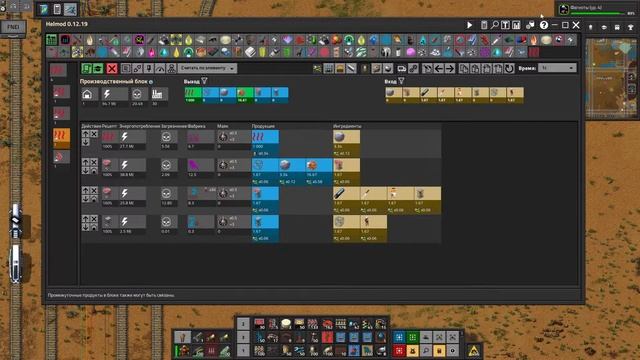Select the second block tab in left sidebar

coord(61,92)
